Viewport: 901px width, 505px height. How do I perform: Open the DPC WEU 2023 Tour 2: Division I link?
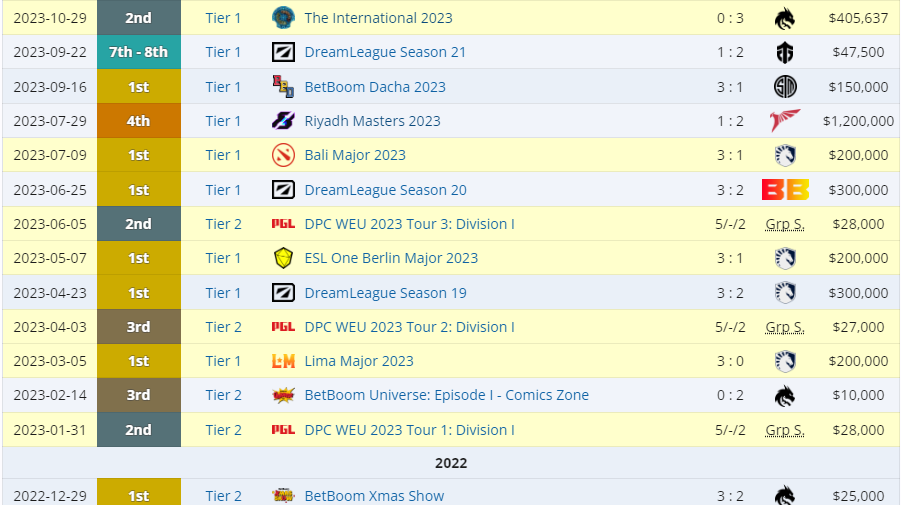pyautogui.click(x=409, y=327)
